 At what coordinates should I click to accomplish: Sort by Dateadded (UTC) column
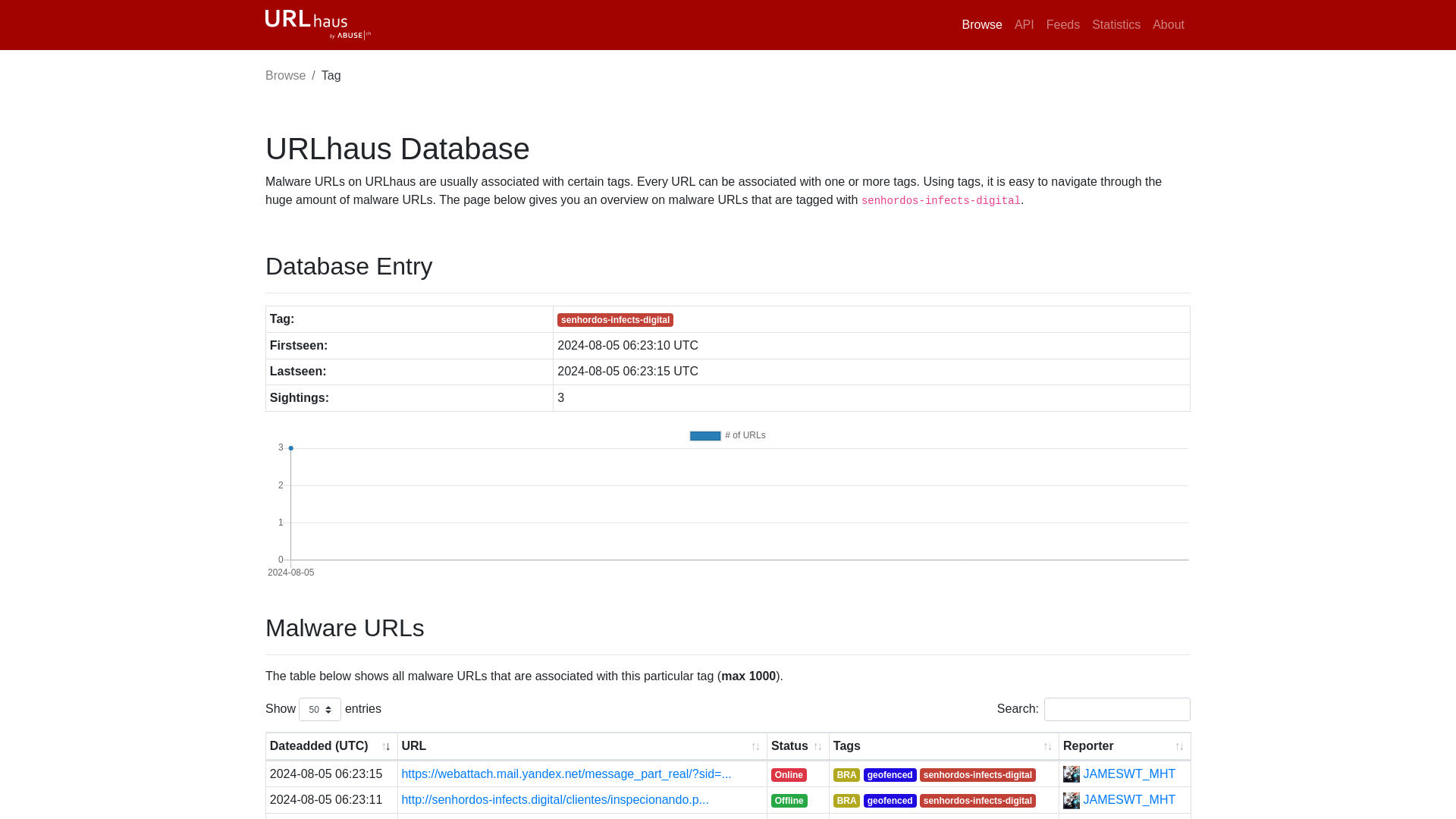pyautogui.click(x=331, y=746)
